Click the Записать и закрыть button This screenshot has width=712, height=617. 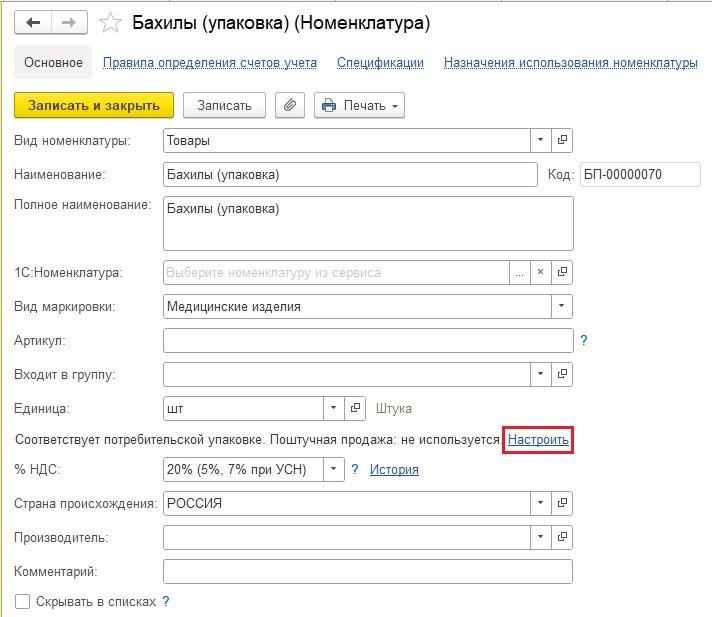point(95,105)
